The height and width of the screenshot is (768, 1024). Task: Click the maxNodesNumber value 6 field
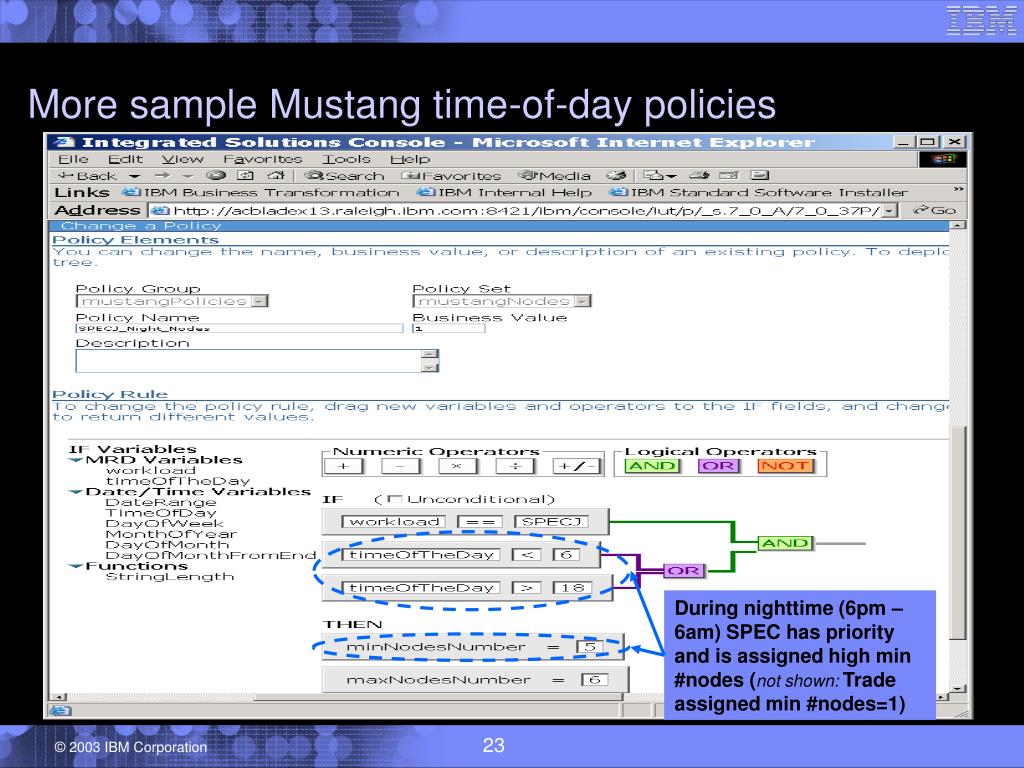pos(594,680)
